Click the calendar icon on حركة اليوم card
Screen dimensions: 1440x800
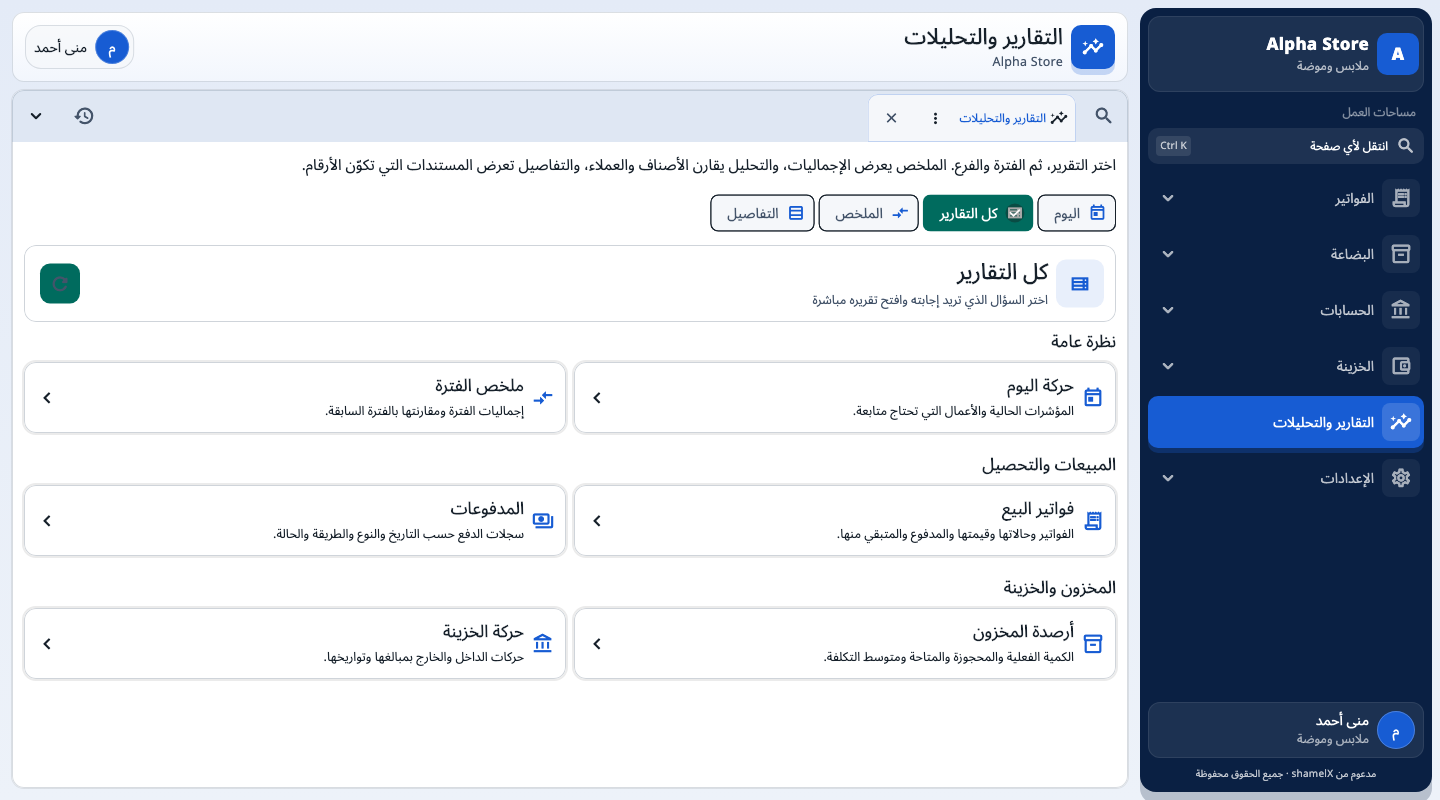1093,397
